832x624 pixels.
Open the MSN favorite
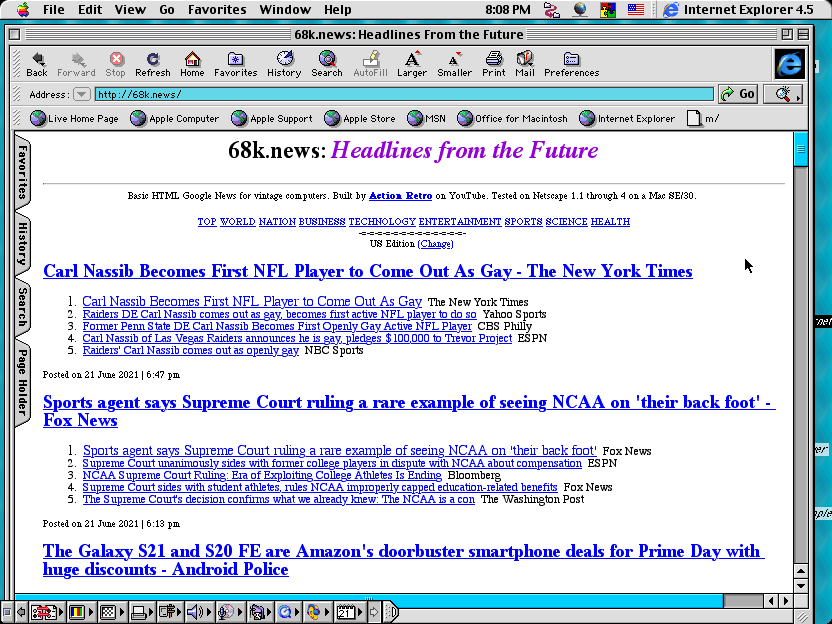(427, 118)
